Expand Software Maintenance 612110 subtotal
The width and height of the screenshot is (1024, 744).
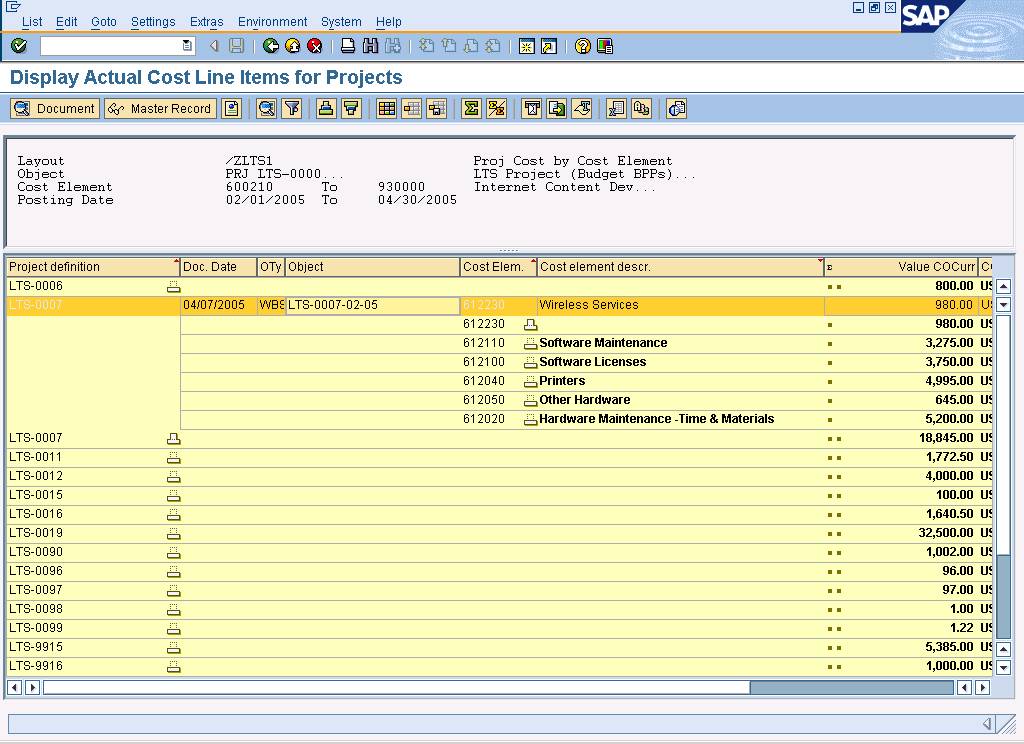pyautogui.click(x=530, y=344)
